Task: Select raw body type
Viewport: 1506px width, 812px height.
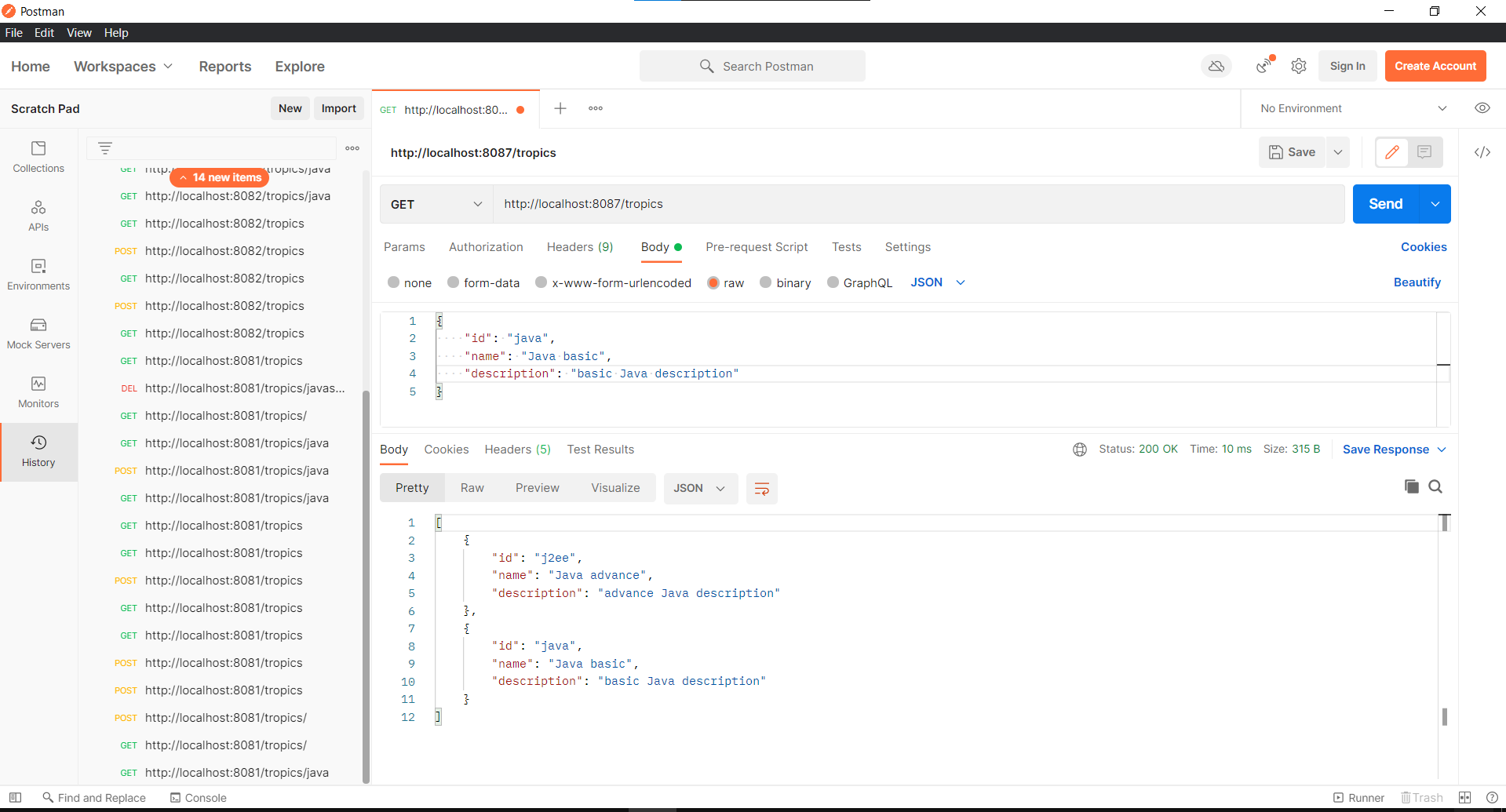Action: pos(713,282)
